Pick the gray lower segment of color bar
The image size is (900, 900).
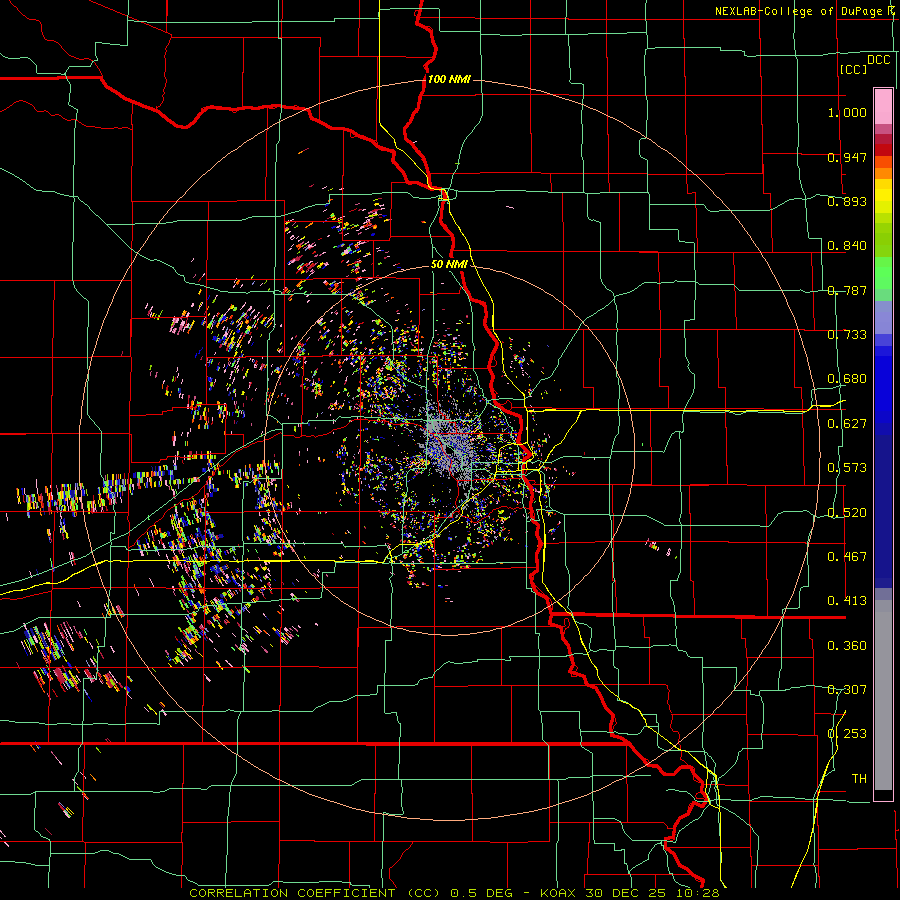(883, 695)
